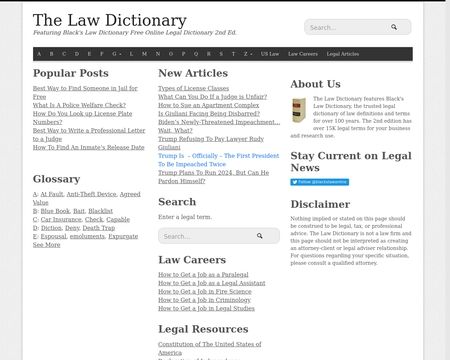This screenshot has width=450, height=360.
Task: Click the glossary letter A: link
Action: [35, 194]
